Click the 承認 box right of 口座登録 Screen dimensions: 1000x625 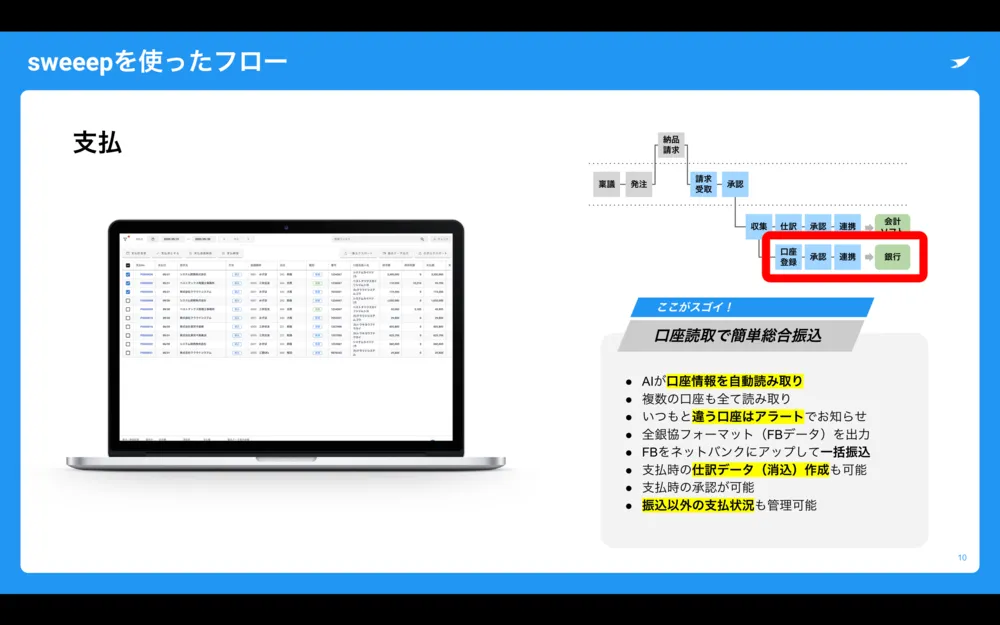pyautogui.click(x=818, y=257)
